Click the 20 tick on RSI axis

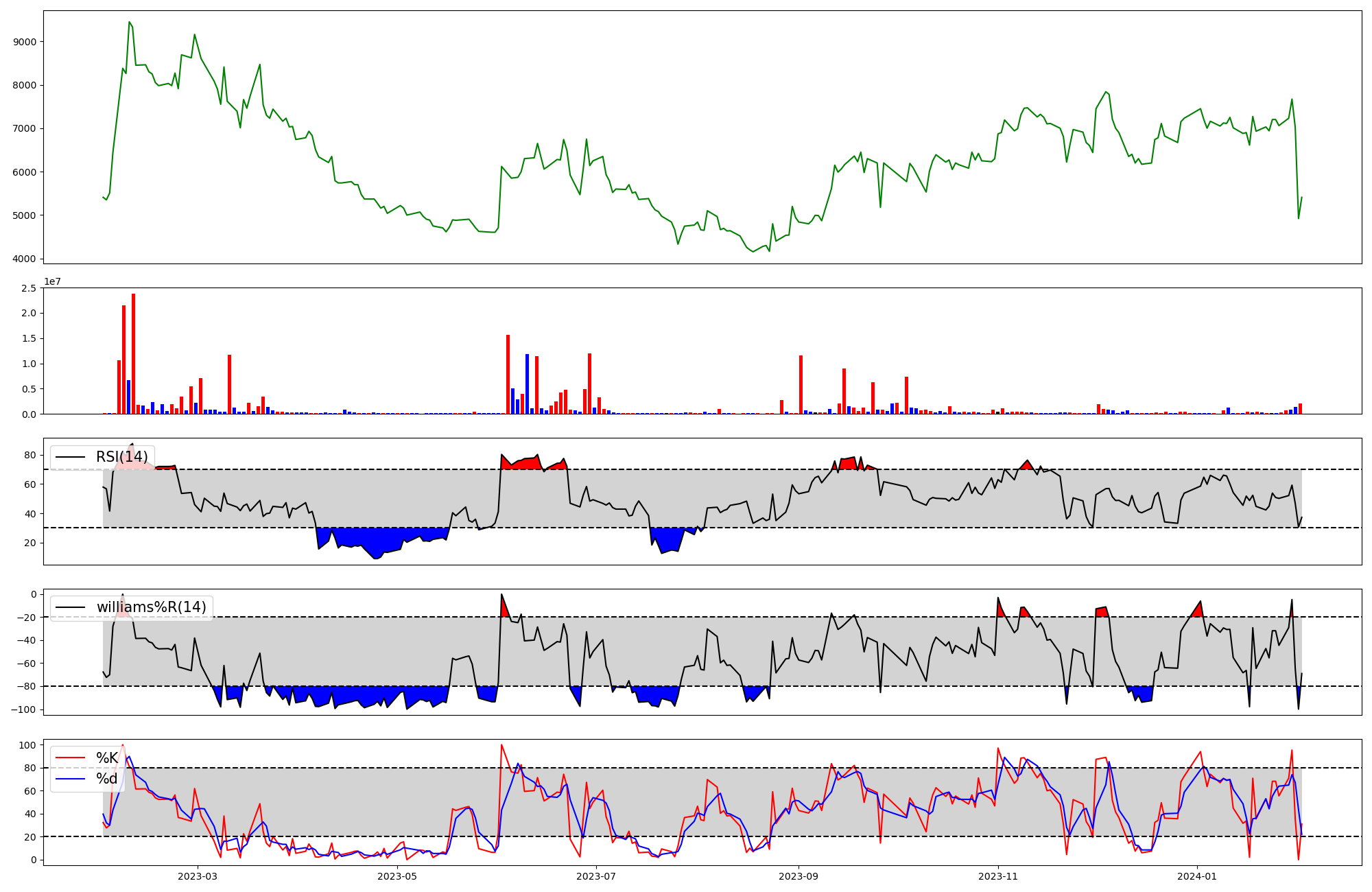click(31, 543)
